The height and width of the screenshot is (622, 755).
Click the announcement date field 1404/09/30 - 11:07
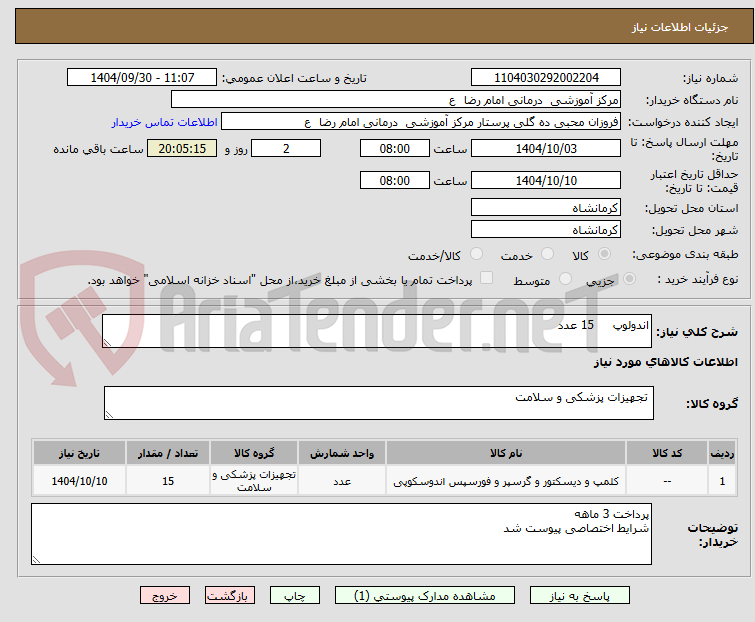[142, 78]
